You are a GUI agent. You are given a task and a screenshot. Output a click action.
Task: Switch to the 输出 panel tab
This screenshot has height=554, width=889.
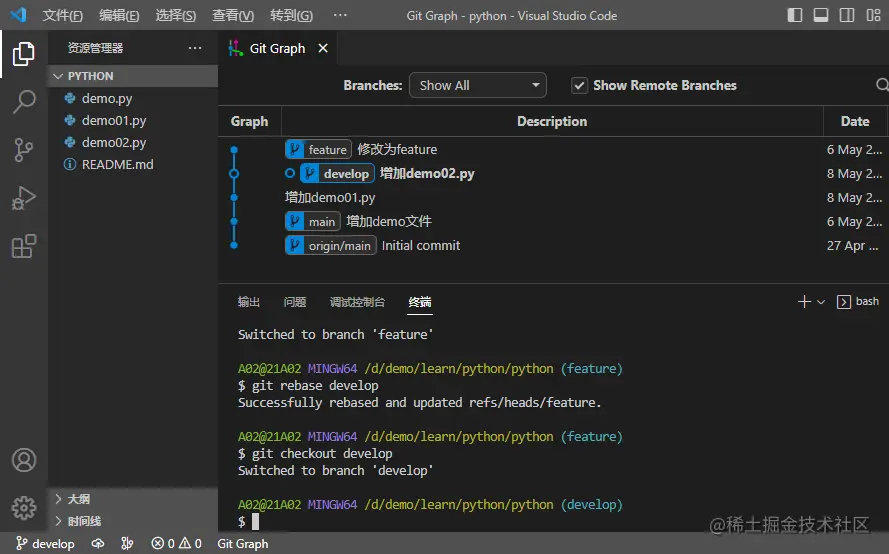(x=249, y=302)
